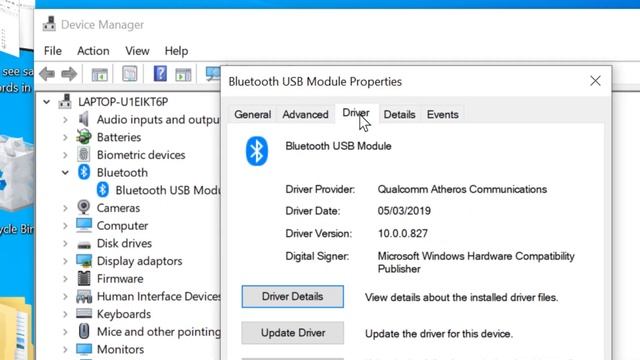Click the Update Driver button
Viewport: 640px width, 360px height.
(293, 333)
